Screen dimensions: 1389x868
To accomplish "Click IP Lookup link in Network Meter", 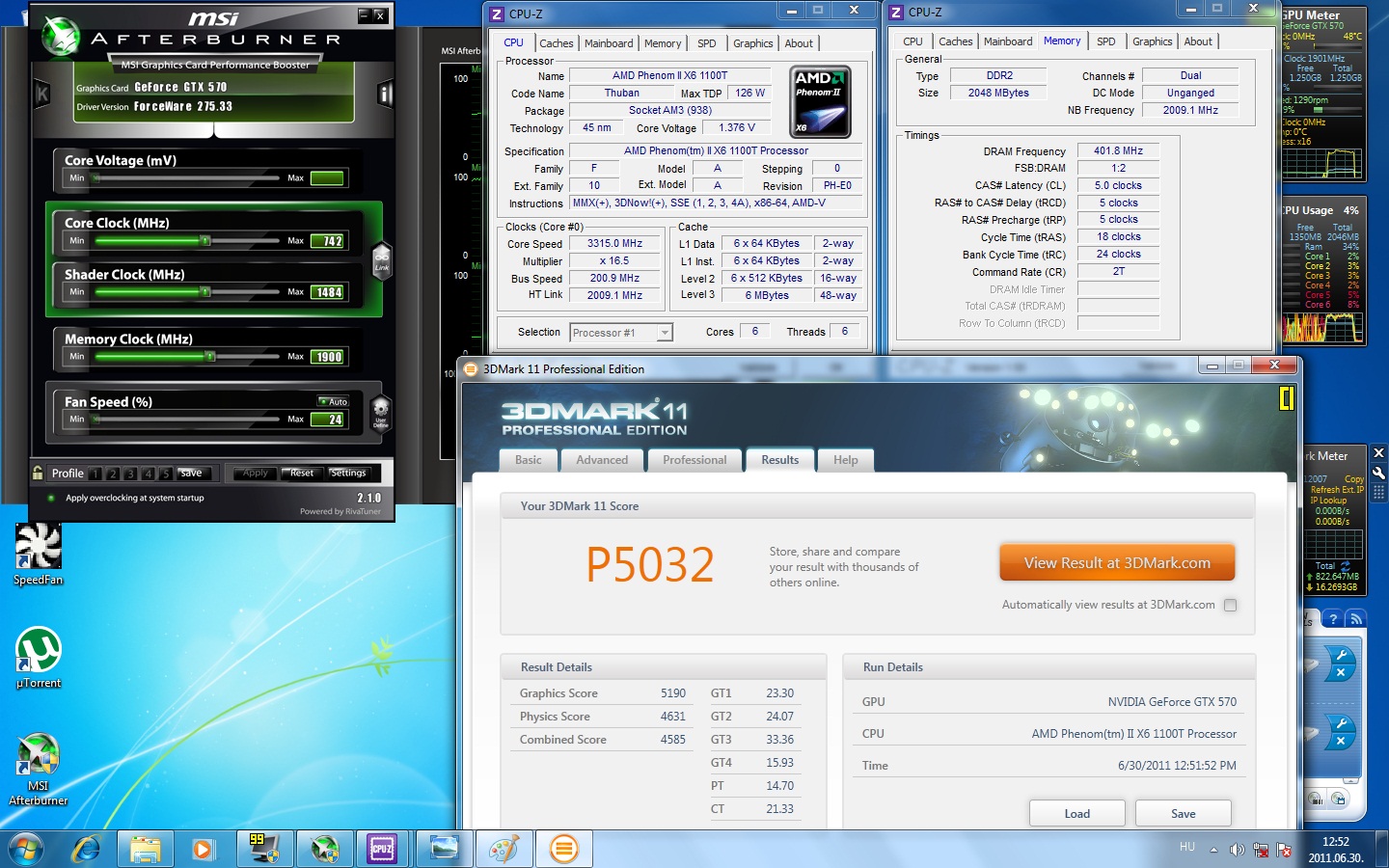I will [1328, 501].
